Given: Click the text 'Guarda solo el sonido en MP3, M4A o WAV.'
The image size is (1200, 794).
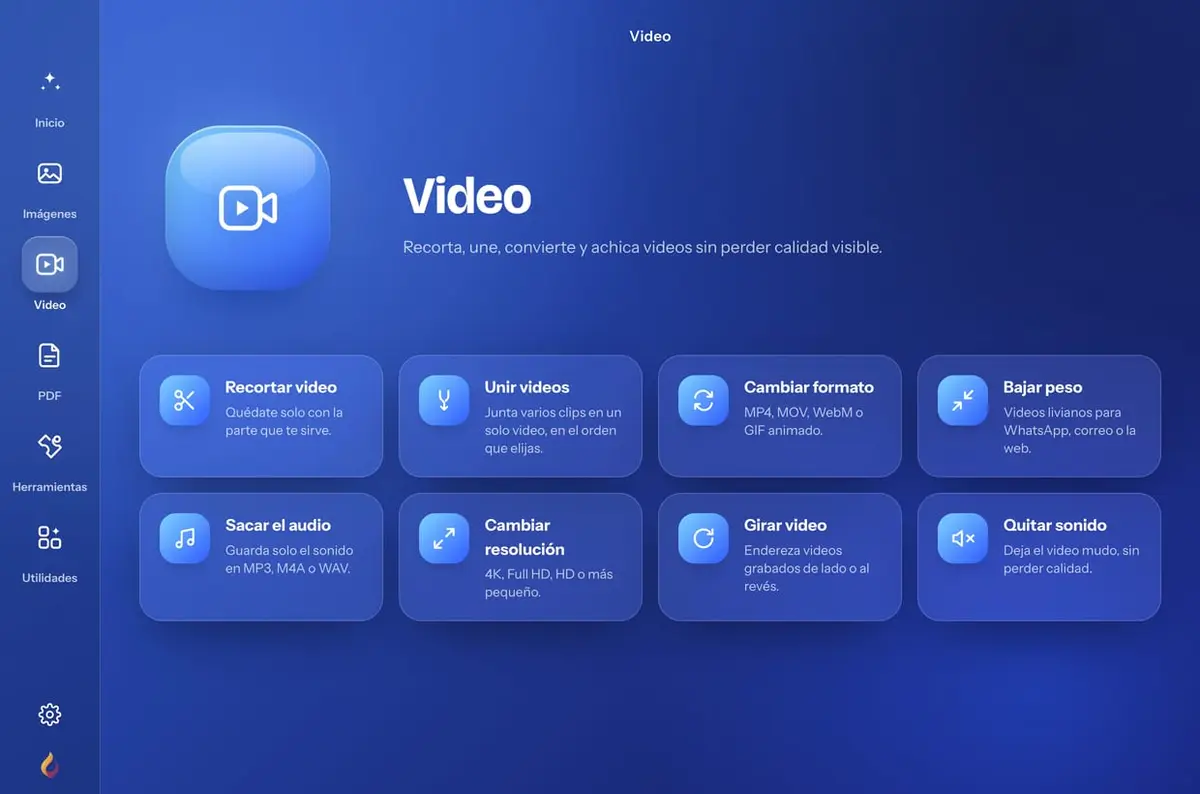Looking at the screenshot, I should (x=289, y=559).
